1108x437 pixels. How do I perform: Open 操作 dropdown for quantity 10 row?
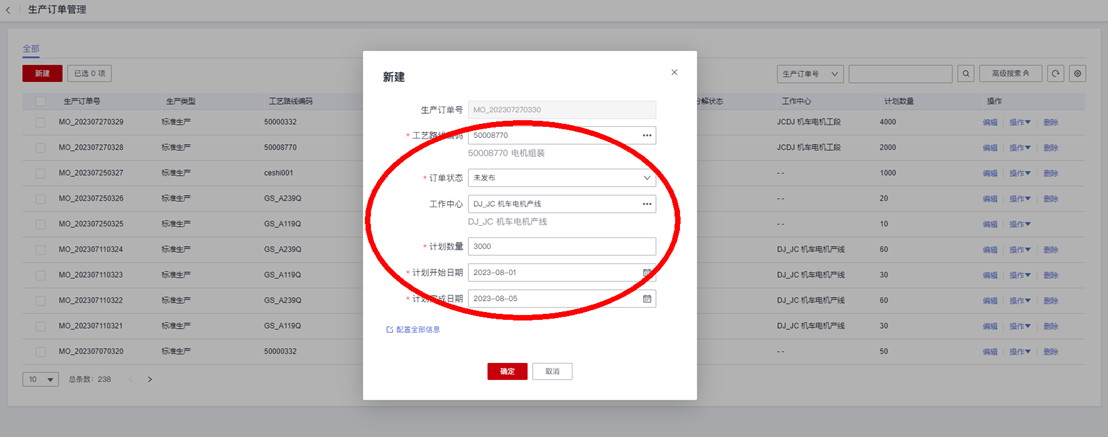click(1020, 224)
